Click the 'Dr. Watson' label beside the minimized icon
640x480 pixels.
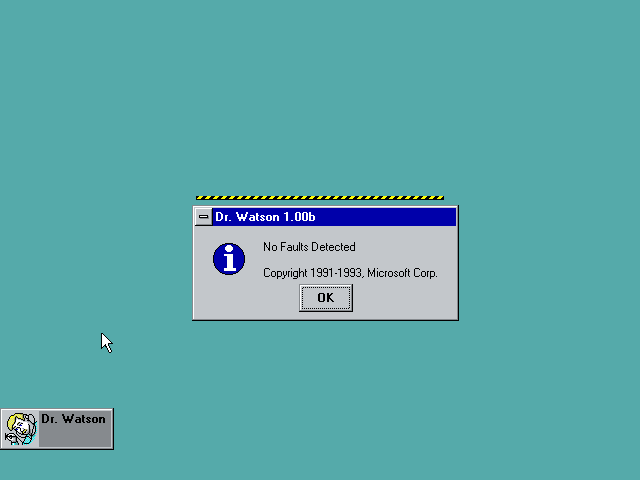[x=73, y=419]
